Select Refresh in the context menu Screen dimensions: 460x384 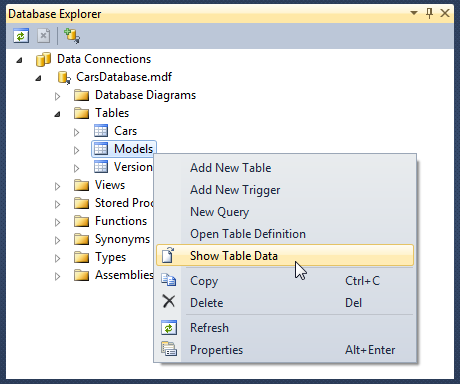[285, 328]
